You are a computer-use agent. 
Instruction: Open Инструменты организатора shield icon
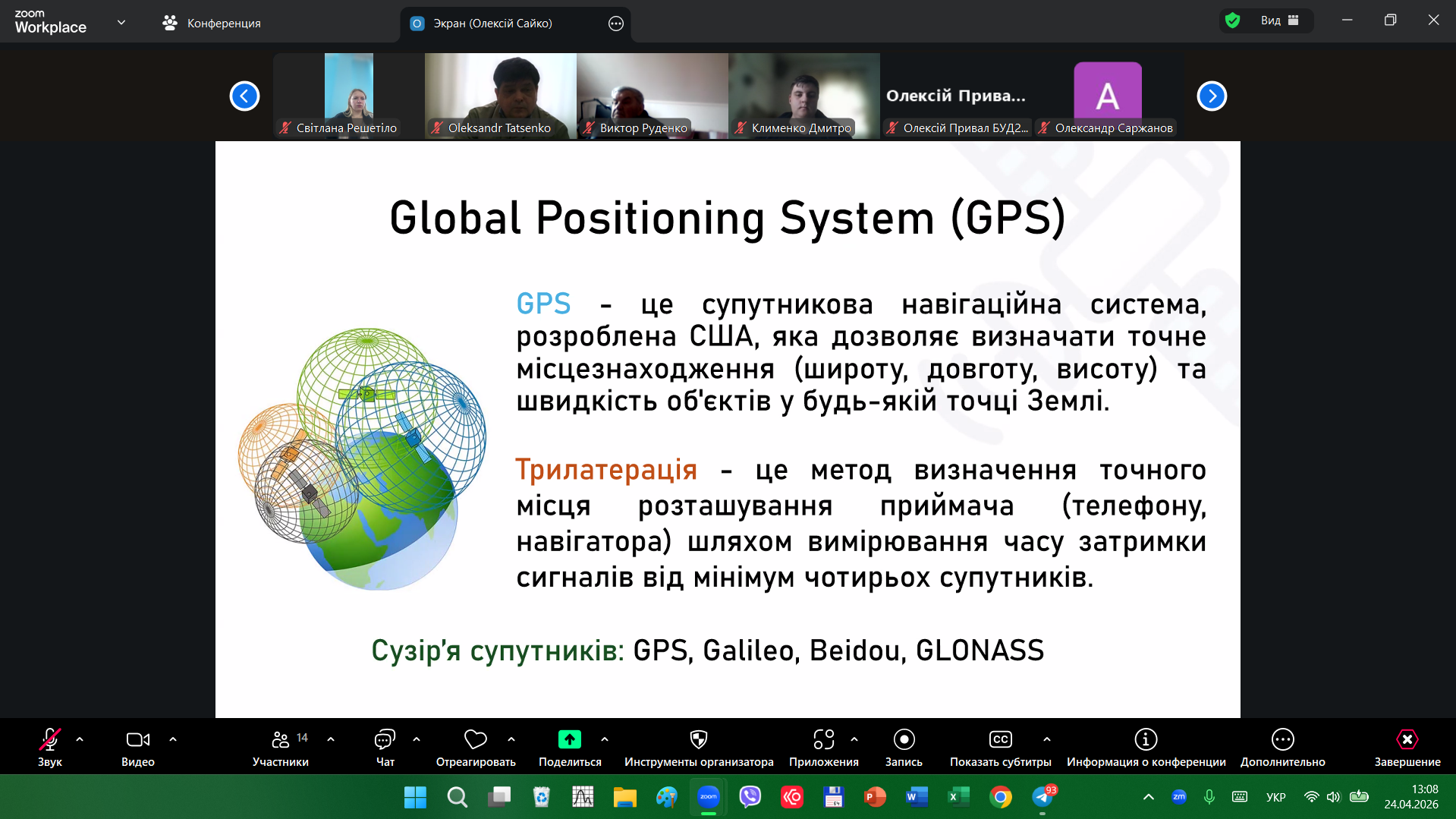coord(698,740)
